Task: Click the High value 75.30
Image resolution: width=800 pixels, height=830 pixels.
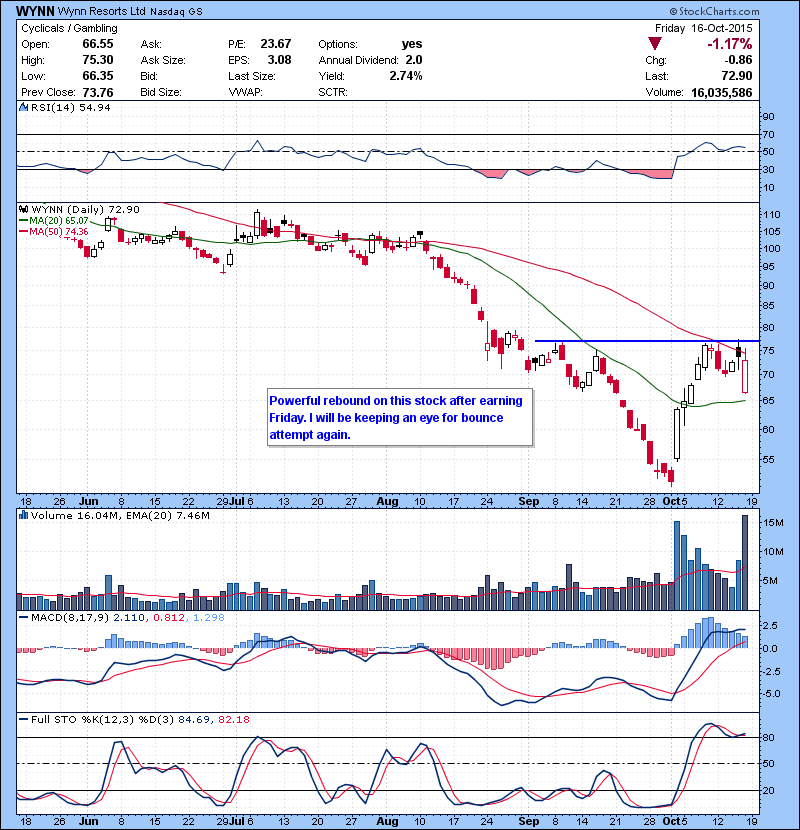Action: (98, 60)
